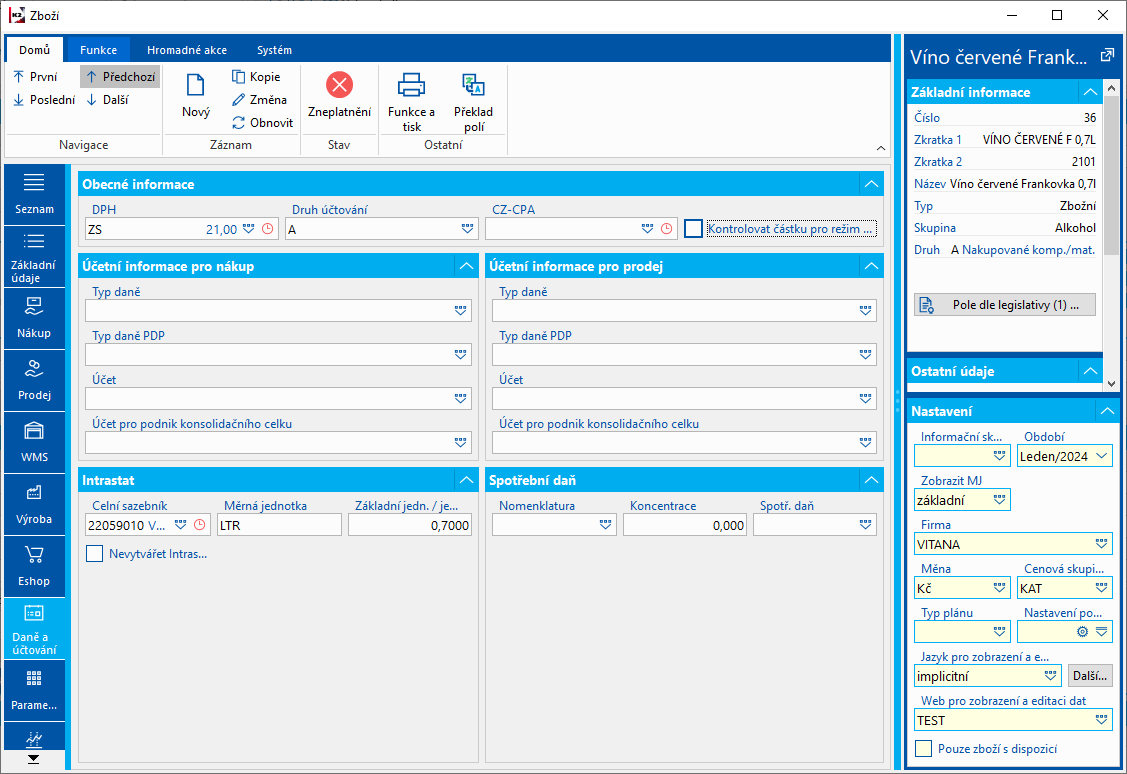Click the Další... language button
This screenshot has height=774, width=1127.
pyautogui.click(x=1090, y=676)
